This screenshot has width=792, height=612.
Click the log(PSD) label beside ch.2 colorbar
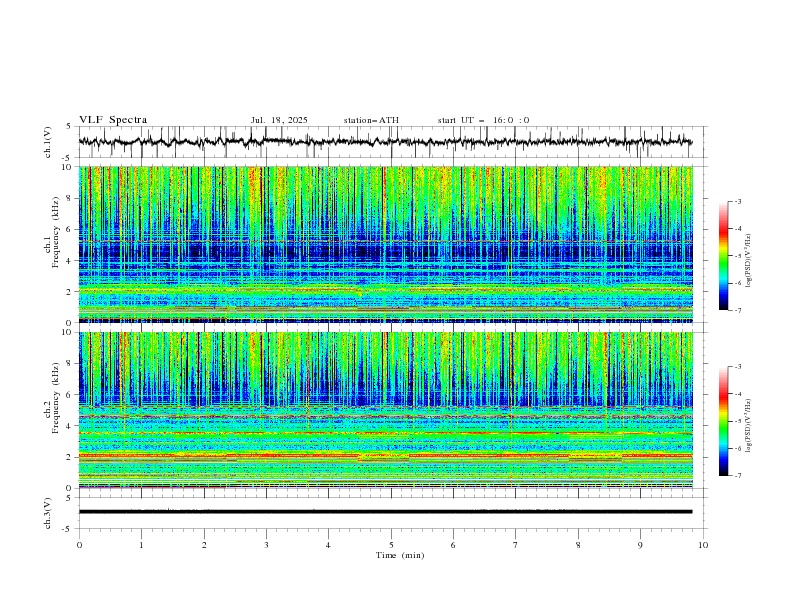tap(748, 425)
